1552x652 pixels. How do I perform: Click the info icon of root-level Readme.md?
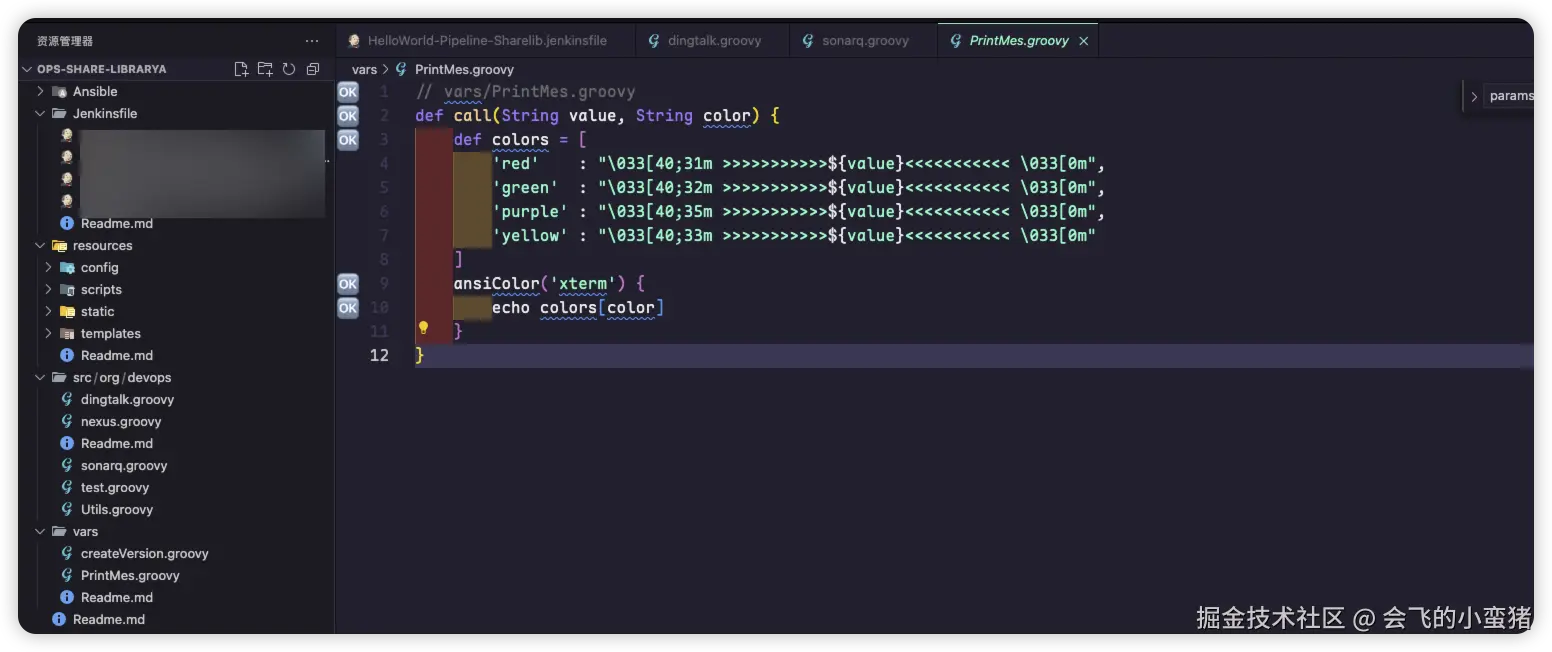click(x=59, y=619)
